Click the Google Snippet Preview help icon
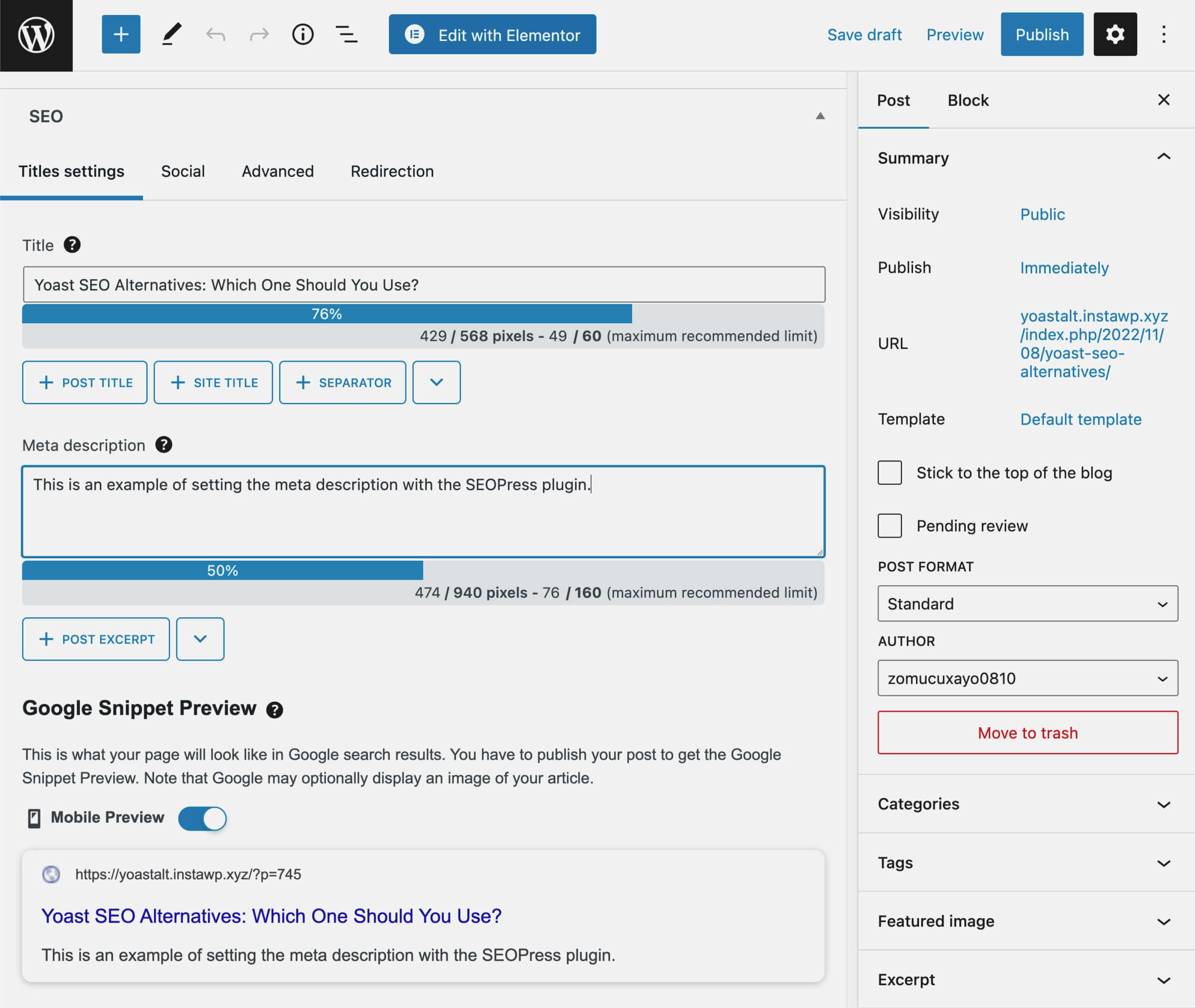1195x1008 pixels. click(275, 710)
